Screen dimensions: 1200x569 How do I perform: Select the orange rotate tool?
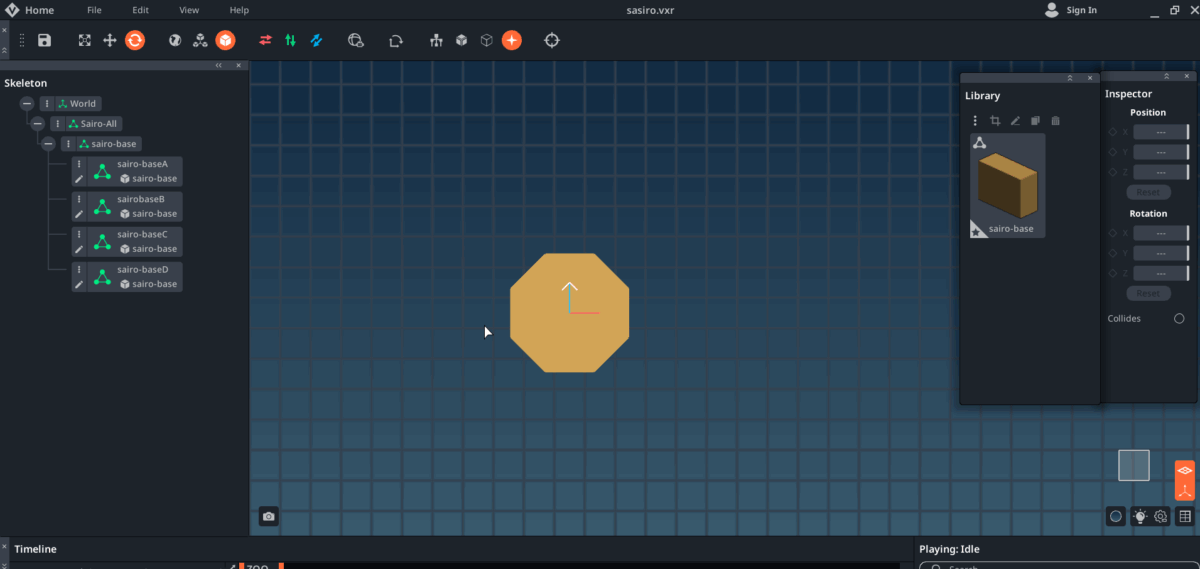[135, 40]
